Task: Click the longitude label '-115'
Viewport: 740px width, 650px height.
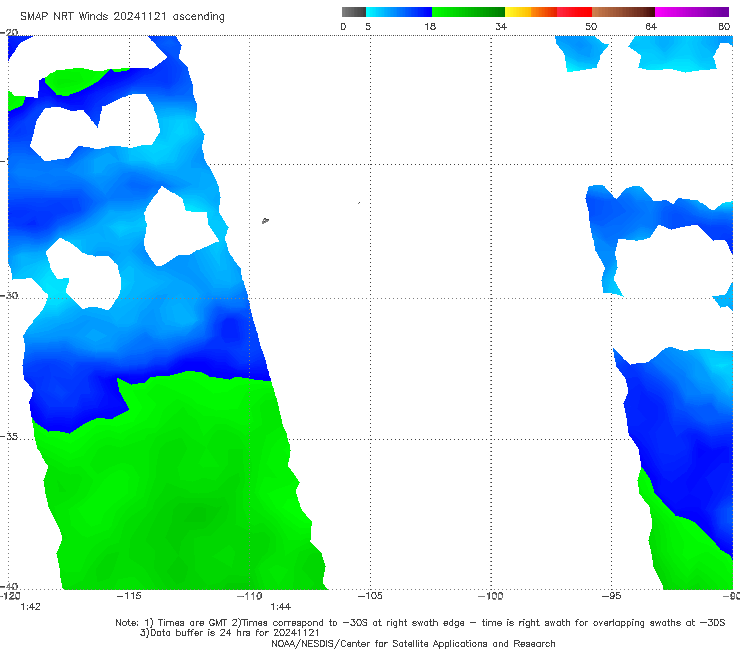Action: (129, 596)
